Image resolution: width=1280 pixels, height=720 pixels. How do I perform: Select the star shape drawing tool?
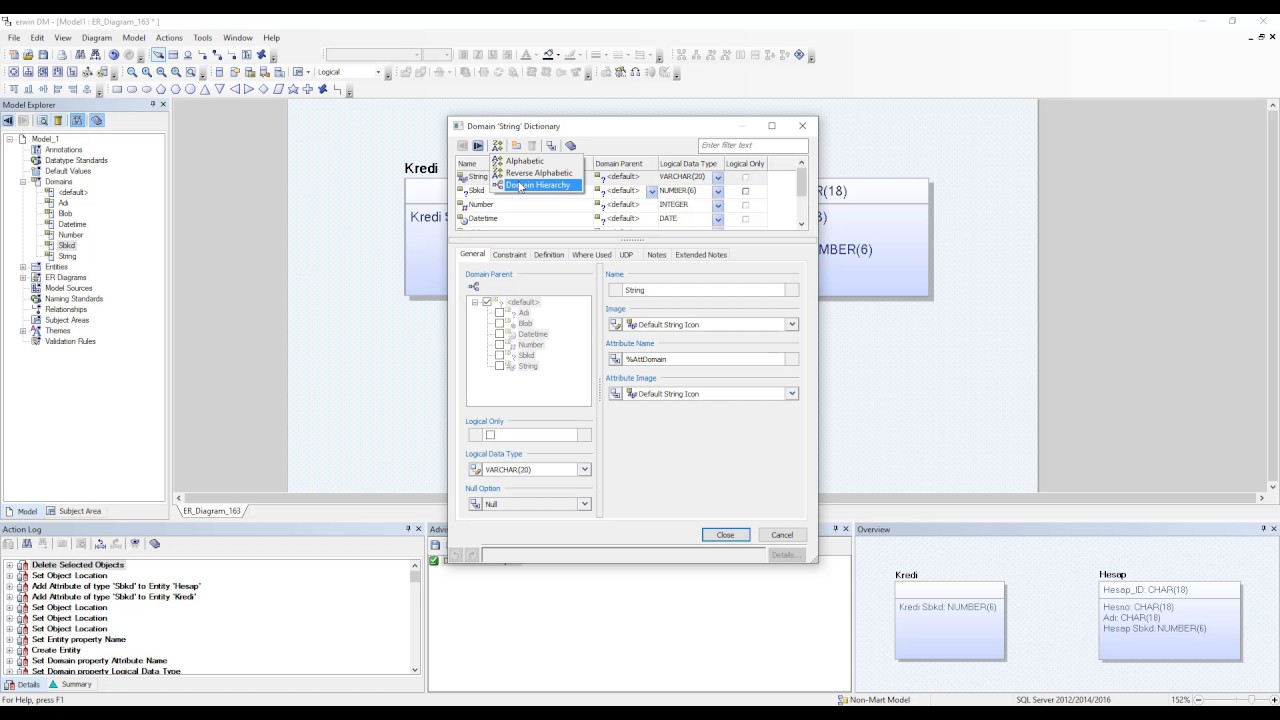coord(293,89)
